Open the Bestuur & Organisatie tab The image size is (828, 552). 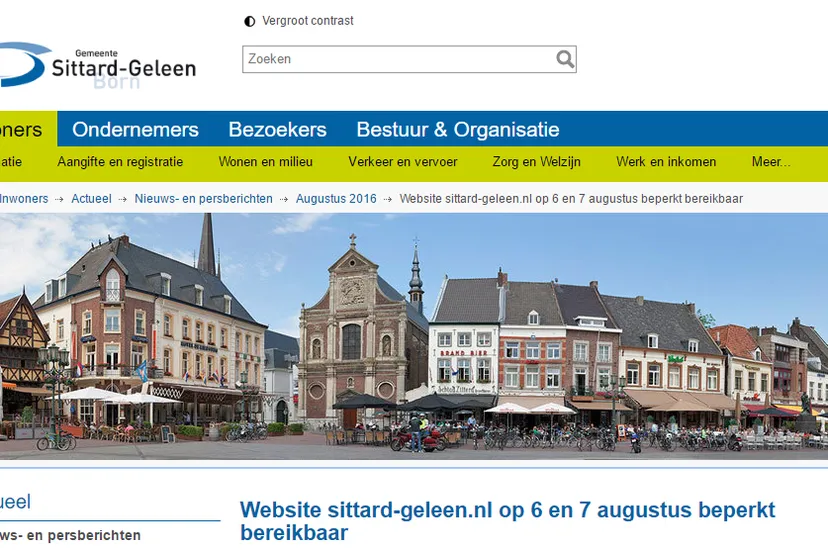[x=458, y=129]
